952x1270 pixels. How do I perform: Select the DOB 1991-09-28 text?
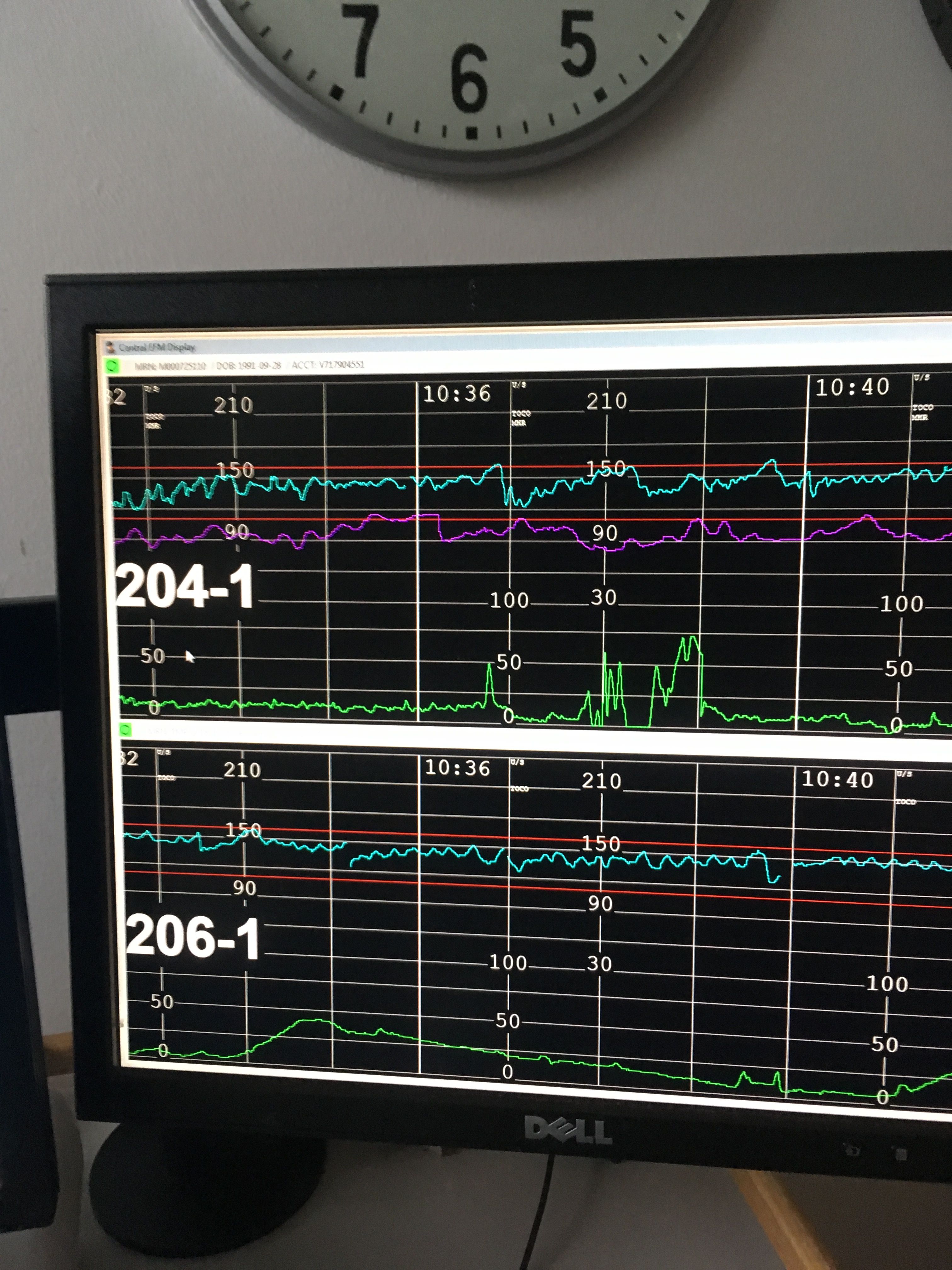pos(248,365)
